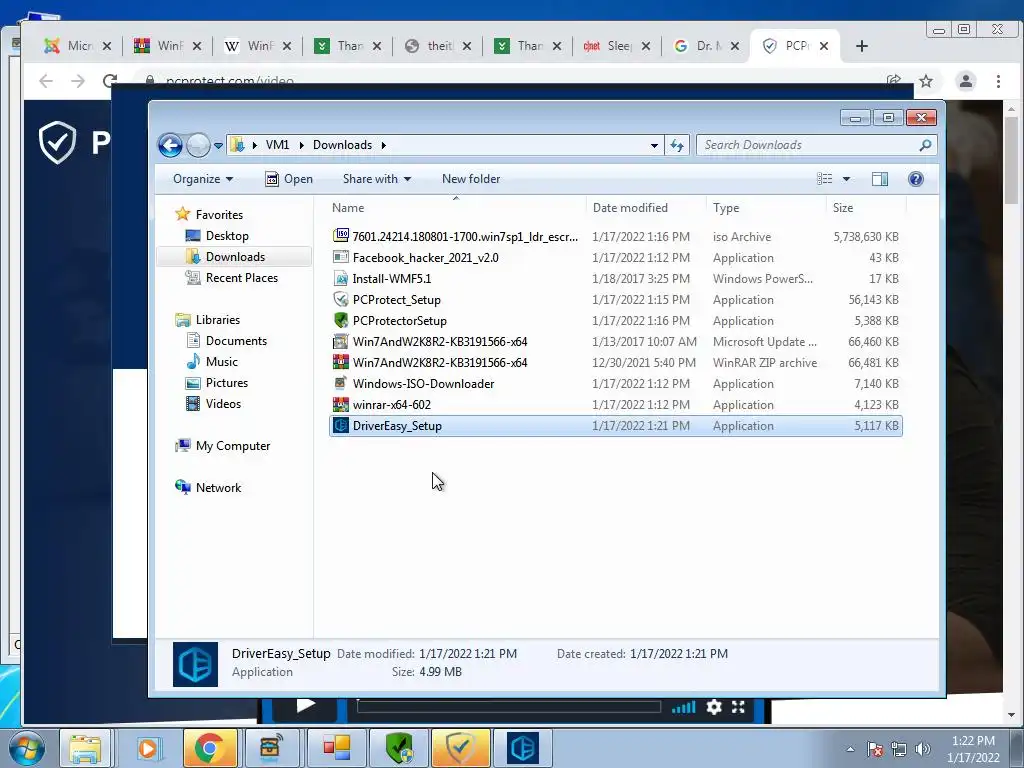
Task: Select My Computer in navigation pane
Action: click(232, 446)
